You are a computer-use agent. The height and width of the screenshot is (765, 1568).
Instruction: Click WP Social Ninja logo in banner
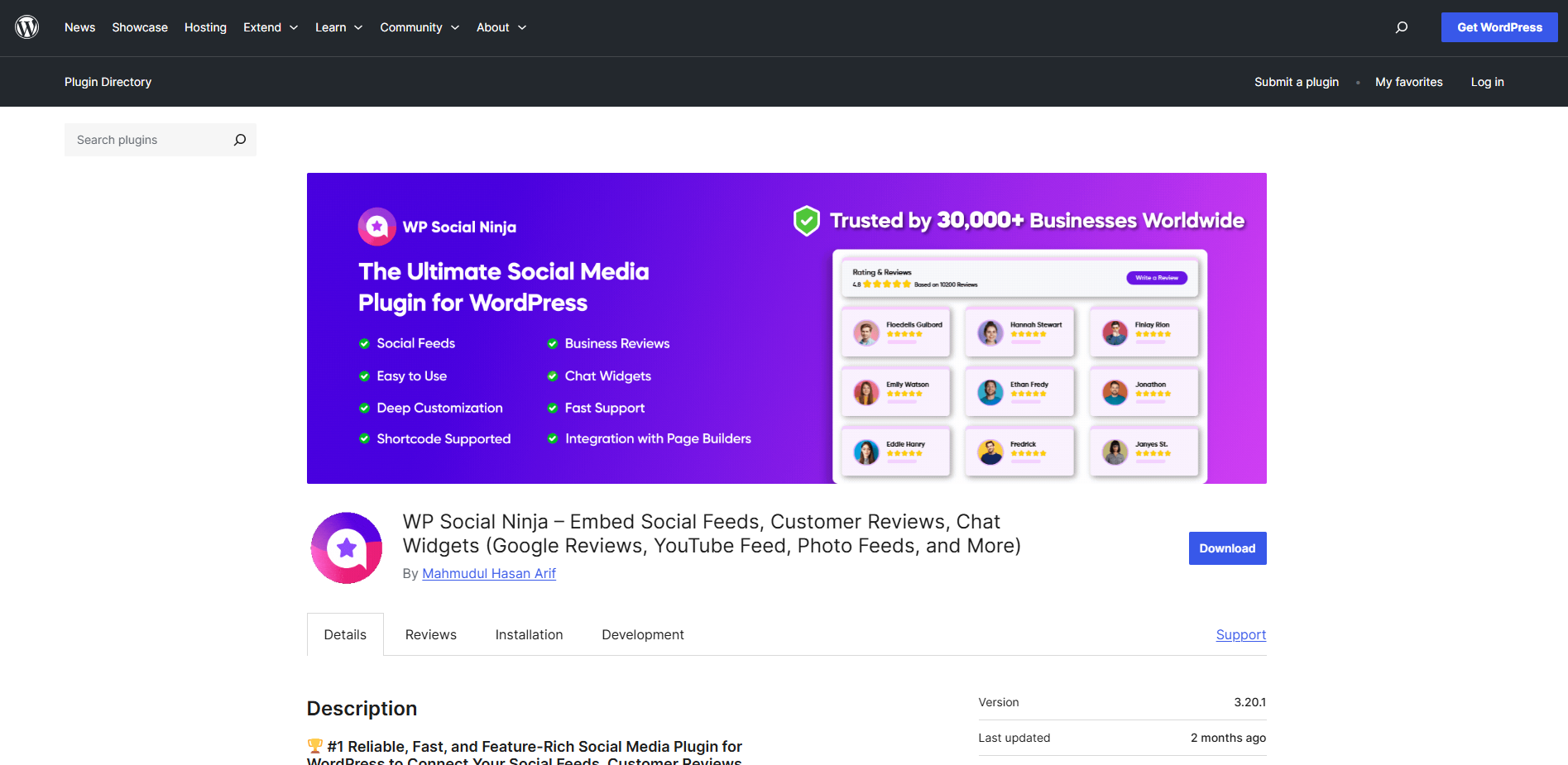[377, 227]
